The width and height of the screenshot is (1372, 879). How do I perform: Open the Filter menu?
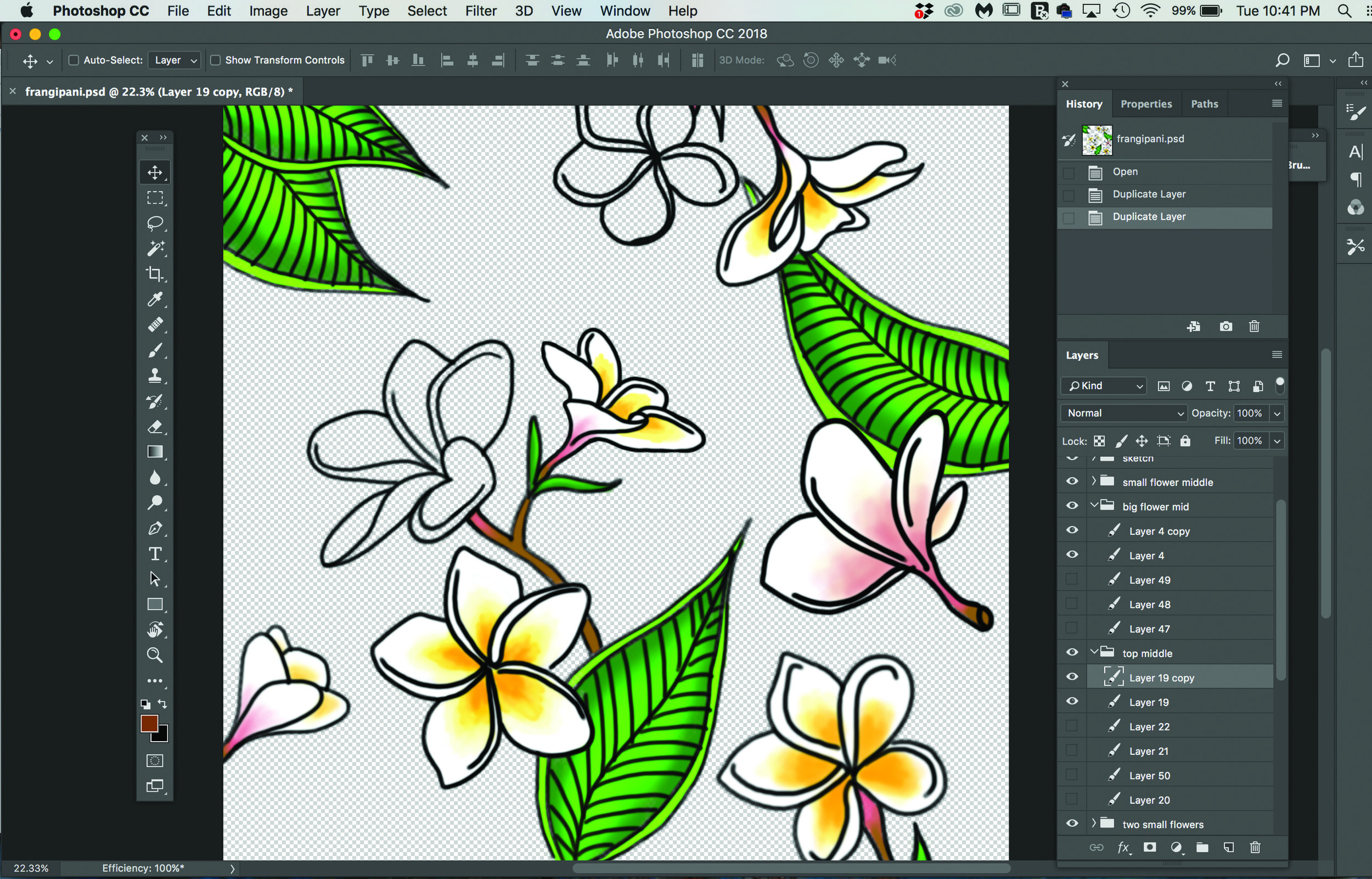pos(480,11)
